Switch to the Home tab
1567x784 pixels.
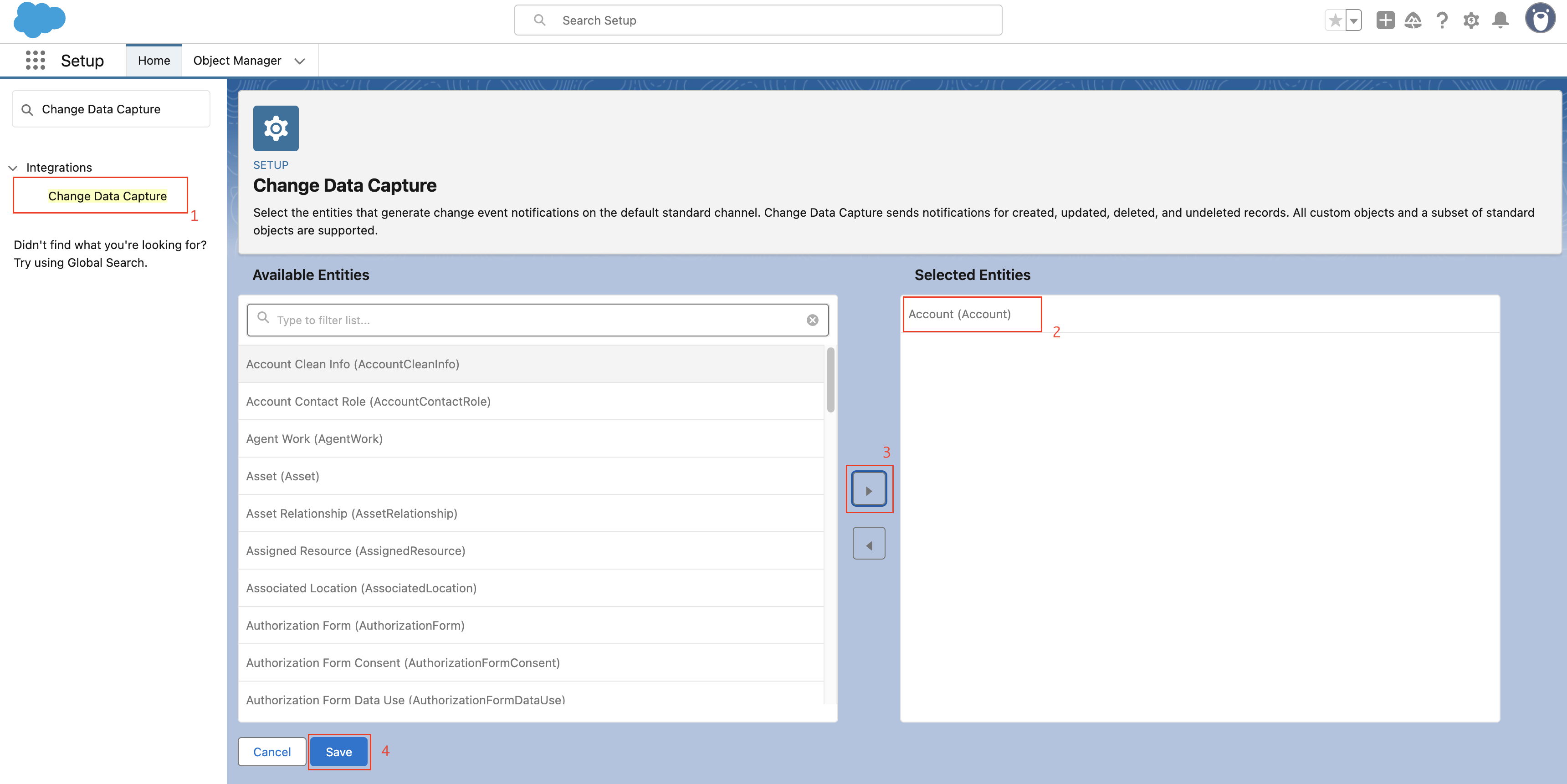click(154, 60)
